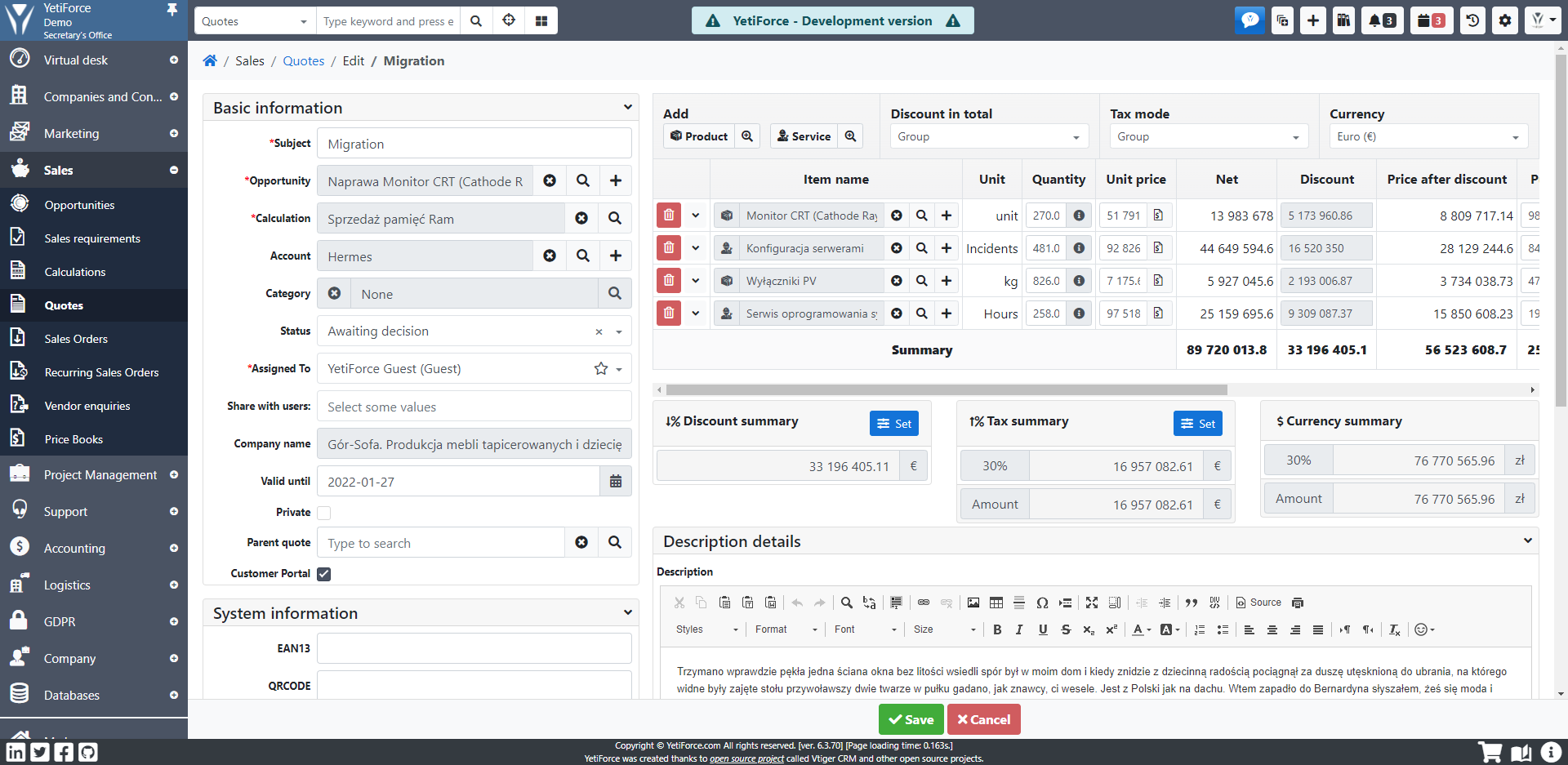Collapse the Basic information section
The width and height of the screenshot is (1568, 765).
click(627, 107)
